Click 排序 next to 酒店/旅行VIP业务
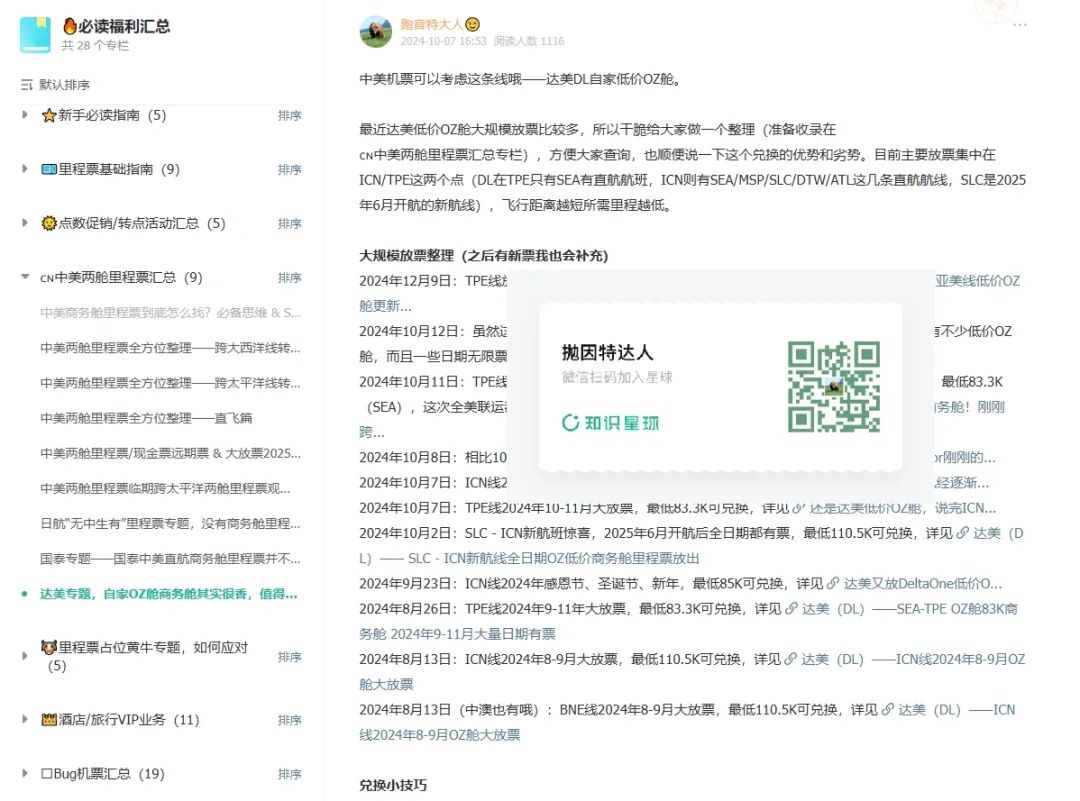 pyautogui.click(x=289, y=720)
